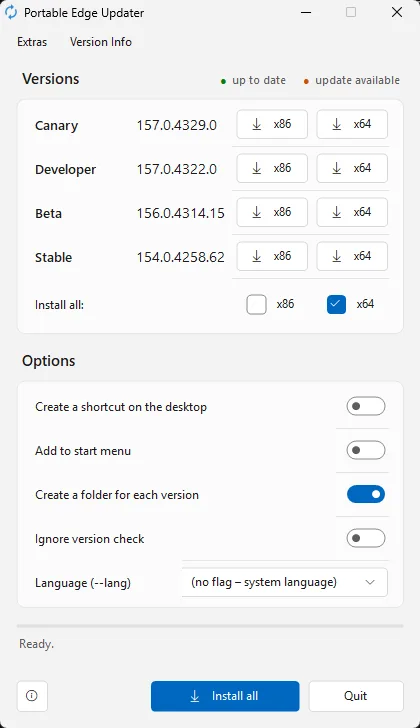Viewport: 420px width, 728px height.
Task: Click the Portable Edge Updater refresh logo icon
Action: (11, 12)
